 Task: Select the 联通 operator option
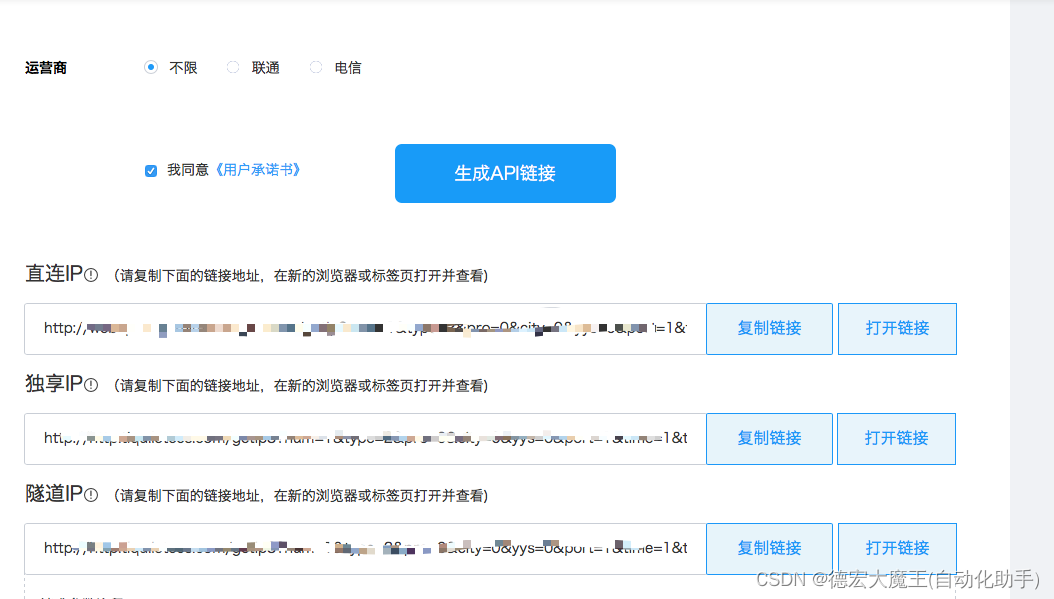coord(233,67)
